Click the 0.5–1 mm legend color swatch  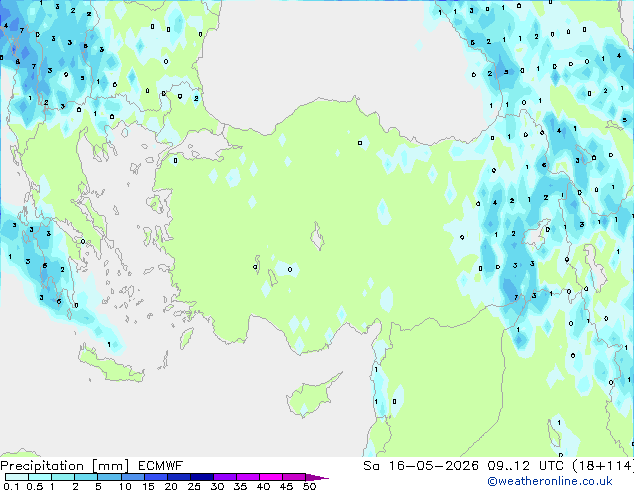pyautogui.click(x=40, y=477)
